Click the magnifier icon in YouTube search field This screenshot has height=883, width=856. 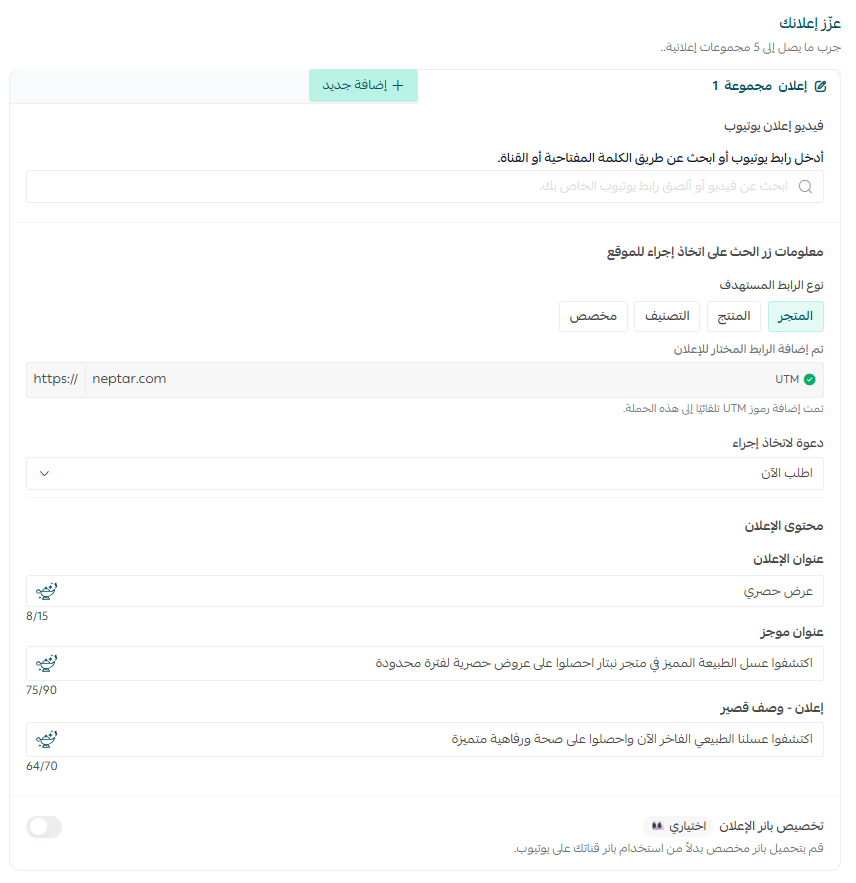[805, 186]
